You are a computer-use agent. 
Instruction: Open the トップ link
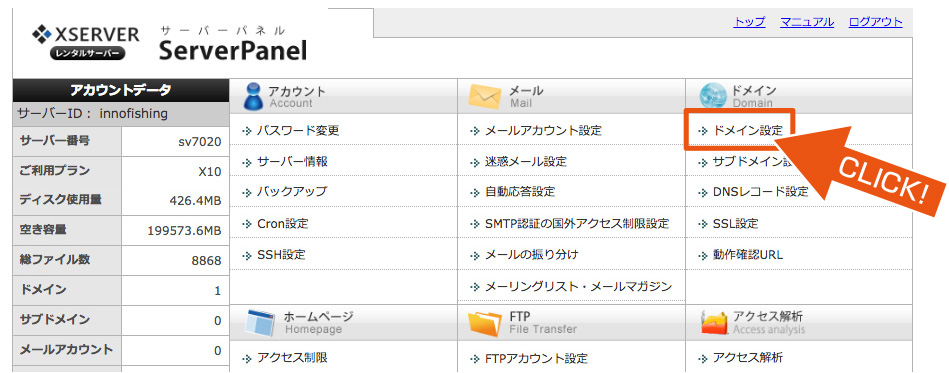(749, 22)
